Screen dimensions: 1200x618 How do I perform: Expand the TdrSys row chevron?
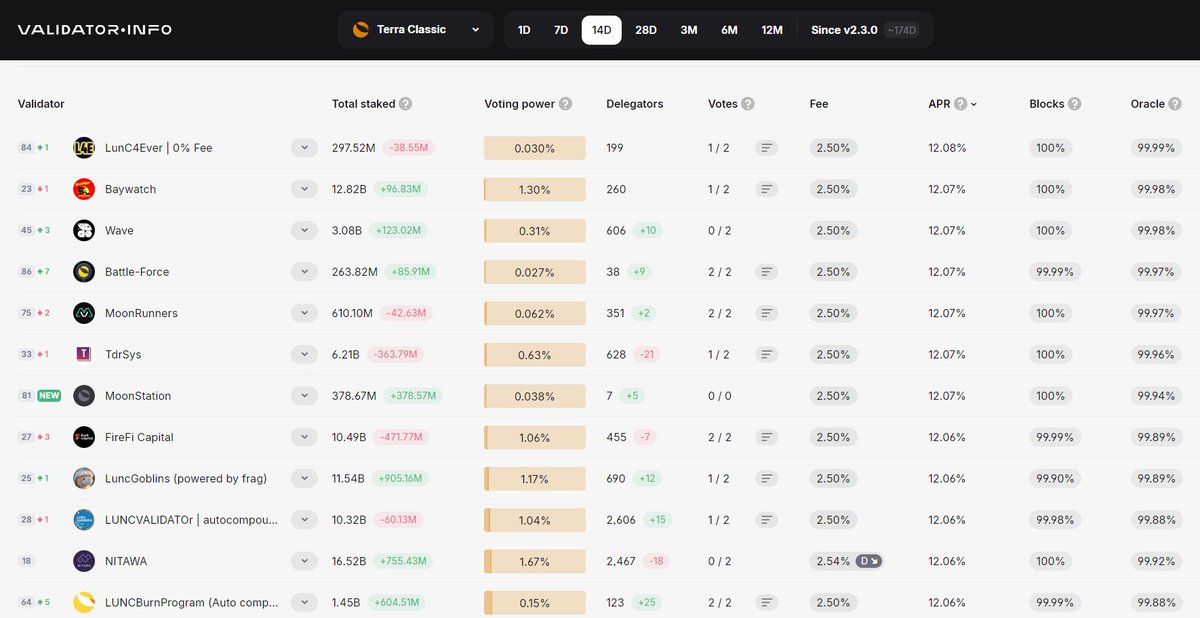click(304, 355)
